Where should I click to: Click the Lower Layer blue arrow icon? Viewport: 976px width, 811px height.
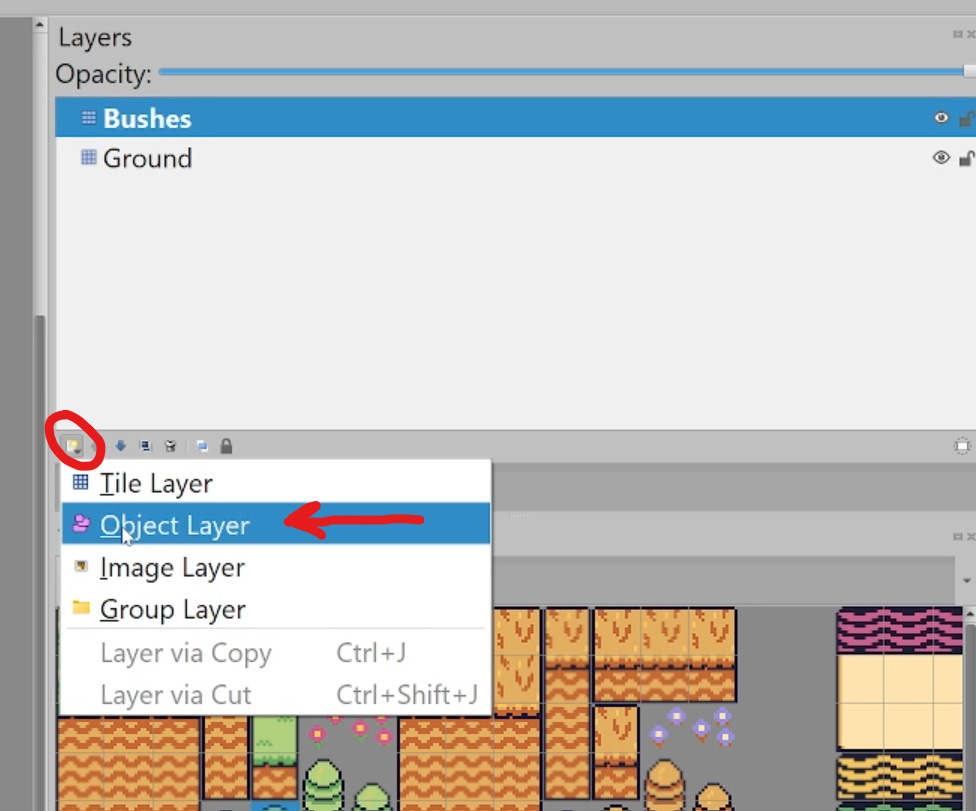point(121,446)
